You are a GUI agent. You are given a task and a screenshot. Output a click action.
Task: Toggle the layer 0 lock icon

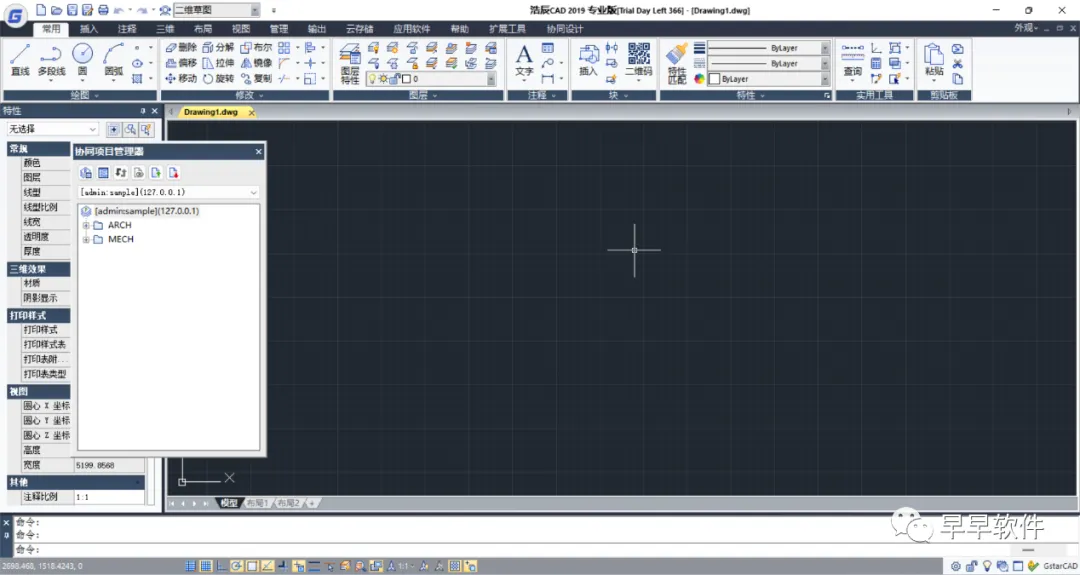[397, 79]
